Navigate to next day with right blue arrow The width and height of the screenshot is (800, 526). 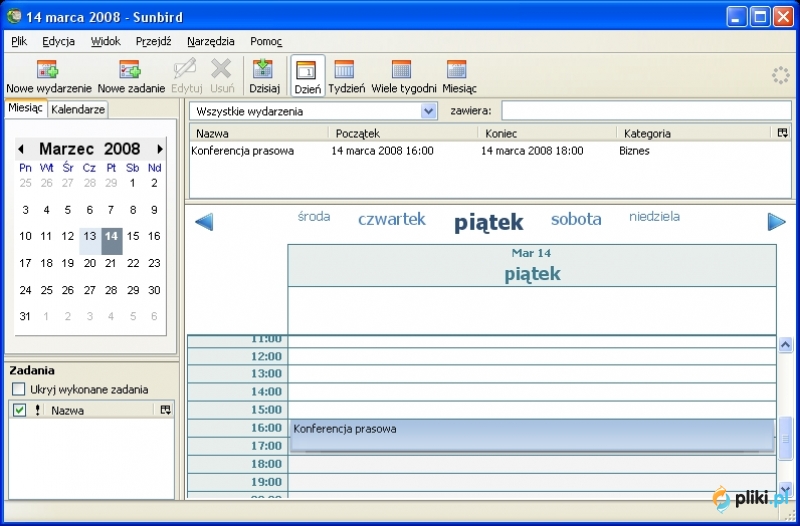(777, 222)
